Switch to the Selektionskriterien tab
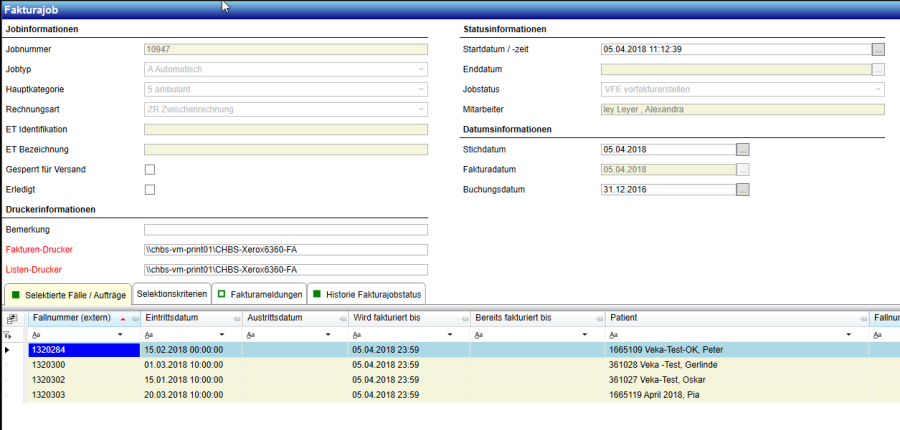The height and width of the screenshot is (430, 900). click(171, 294)
